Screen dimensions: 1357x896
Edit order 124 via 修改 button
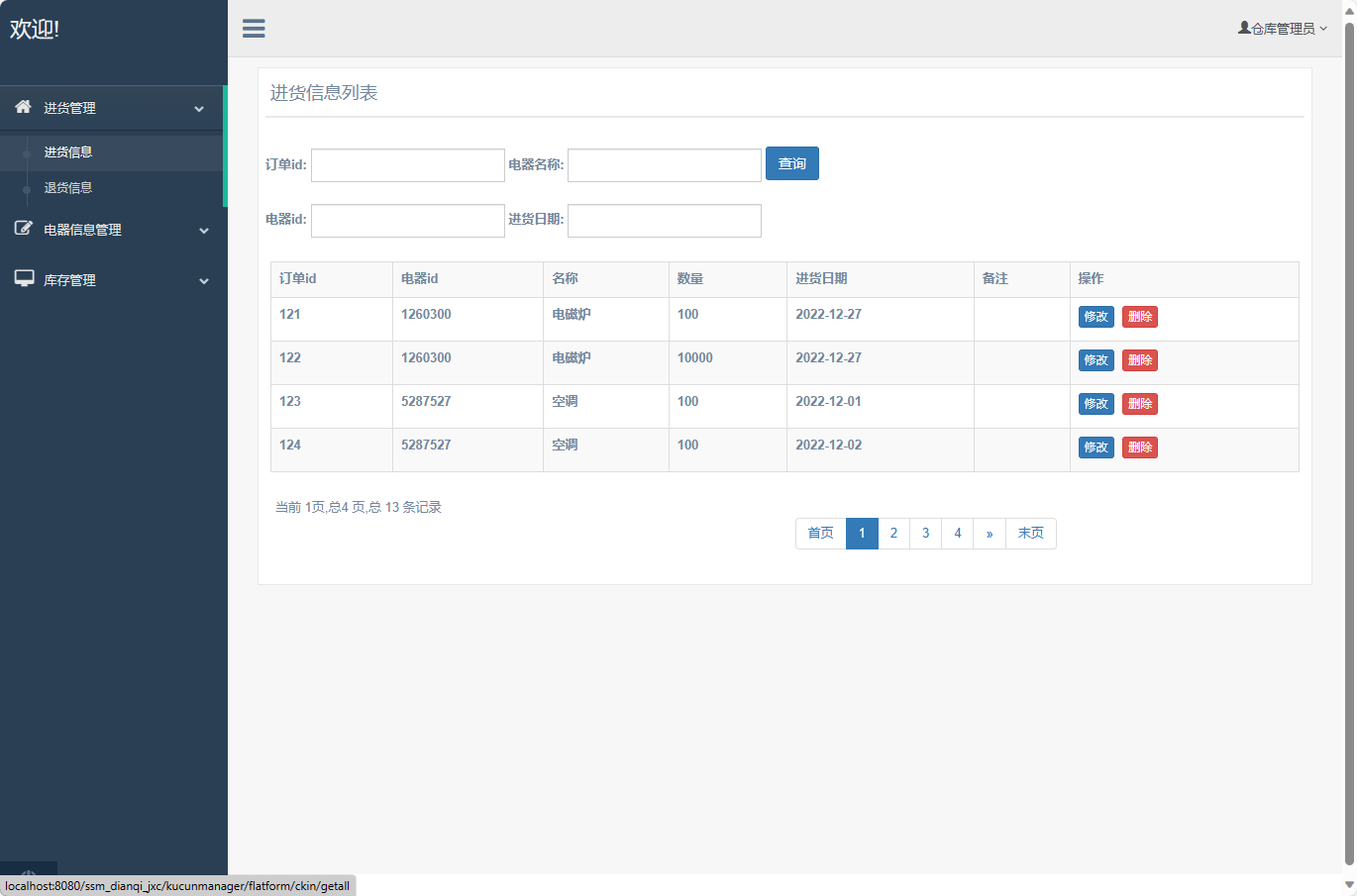pyautogui.click(x=1096, y=448)
